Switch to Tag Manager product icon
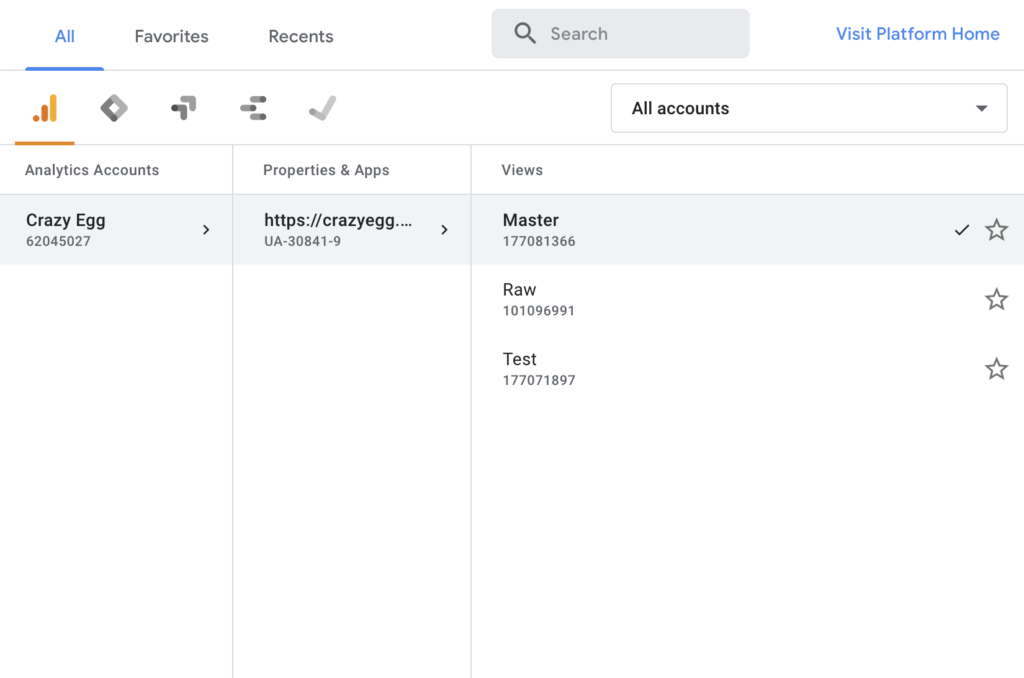Screen dimensions: 1024x678 point(114,108)
